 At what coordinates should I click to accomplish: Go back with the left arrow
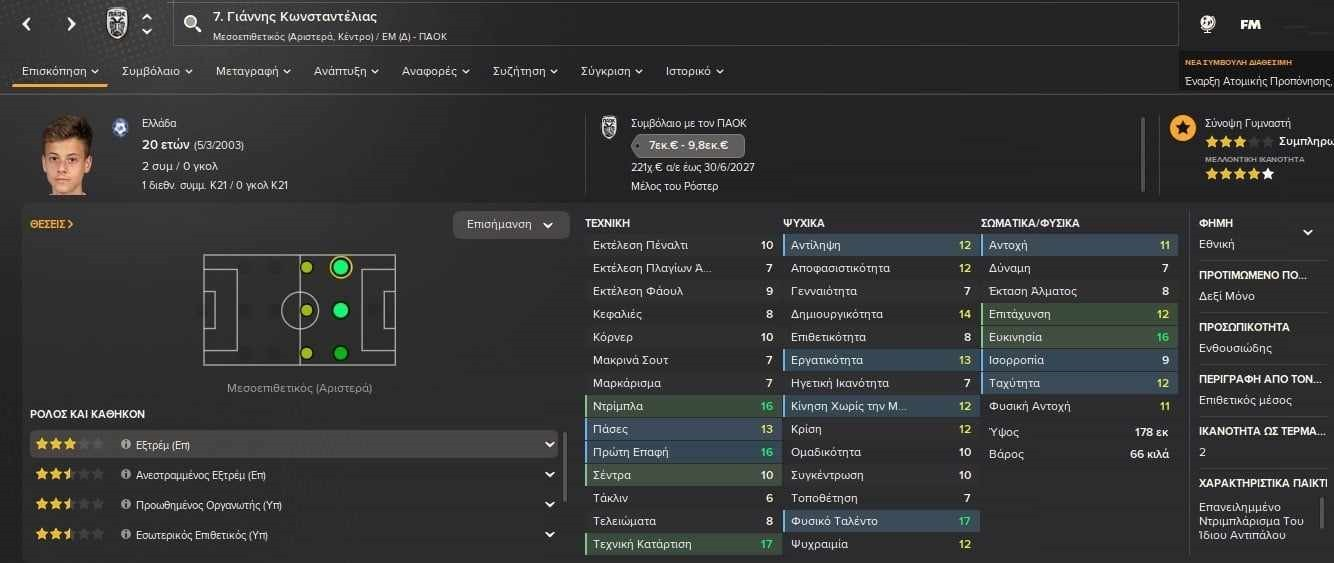pos(27,24)
